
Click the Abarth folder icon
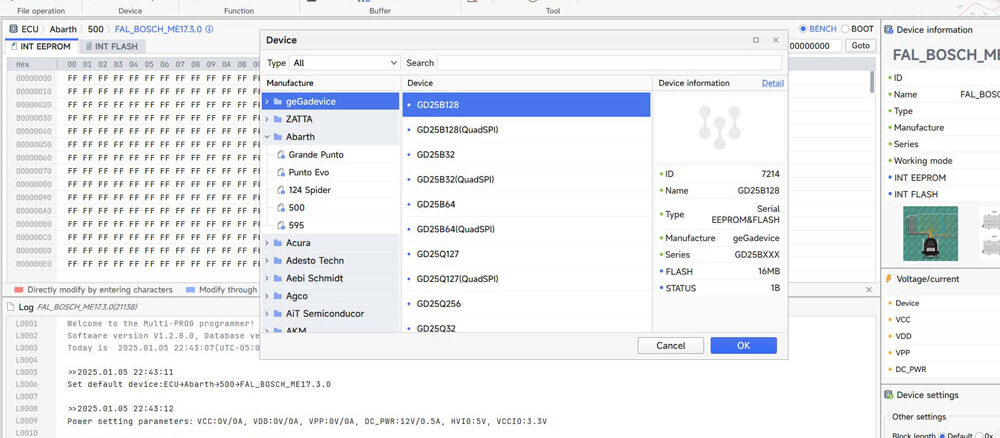click(x=277, y=137)
